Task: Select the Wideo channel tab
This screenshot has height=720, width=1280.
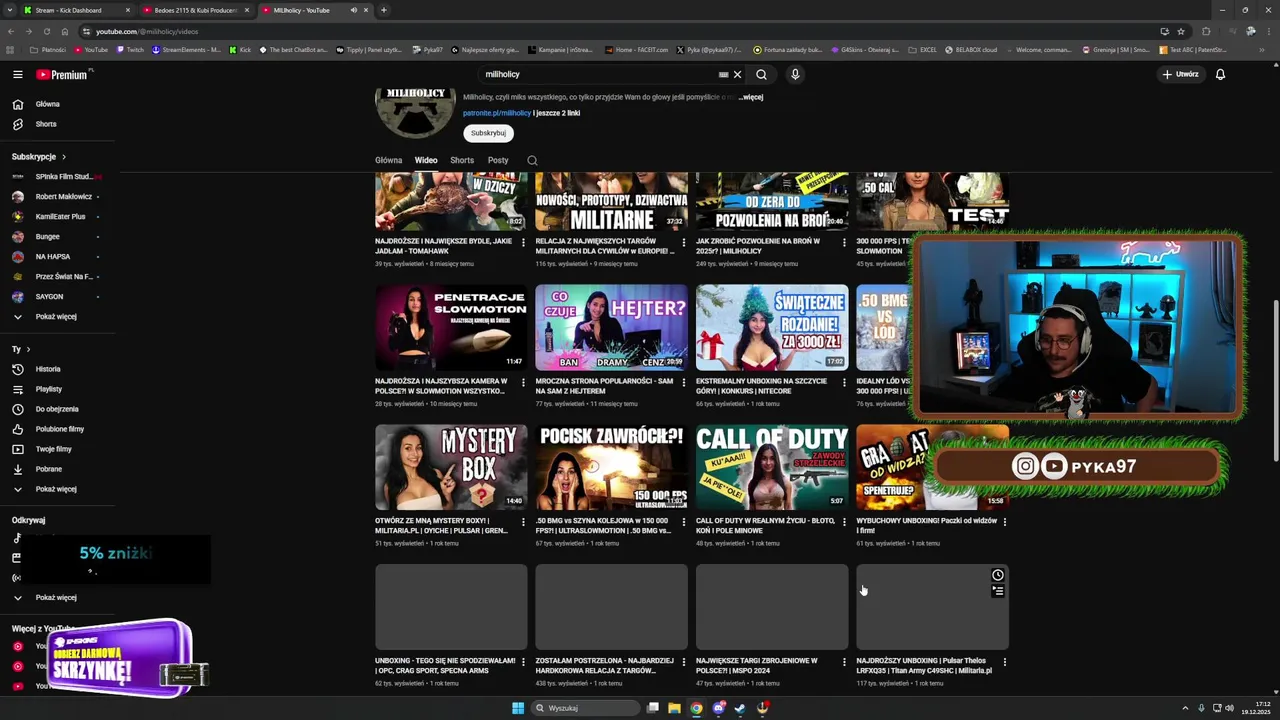Action: [x=426, y=160]
